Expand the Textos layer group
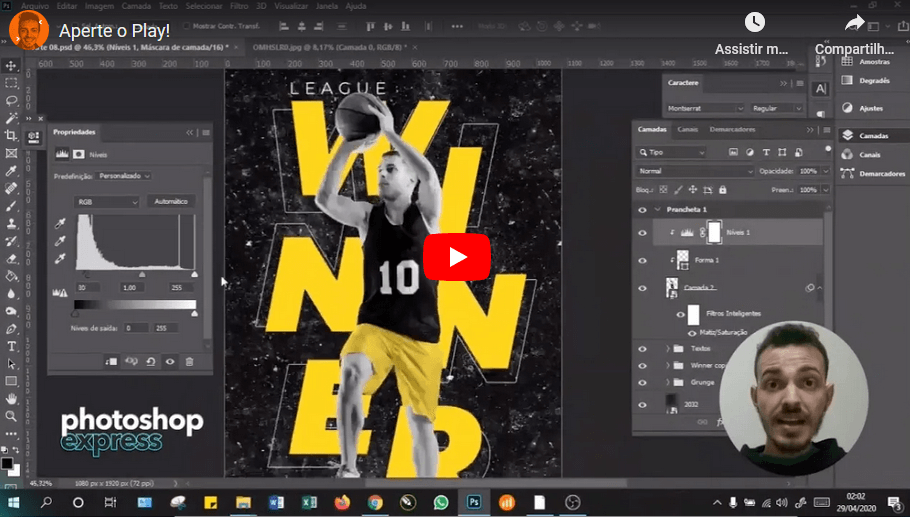Image resolution: width=910 pixels, height=517 pixels. (x=667, y=349)
